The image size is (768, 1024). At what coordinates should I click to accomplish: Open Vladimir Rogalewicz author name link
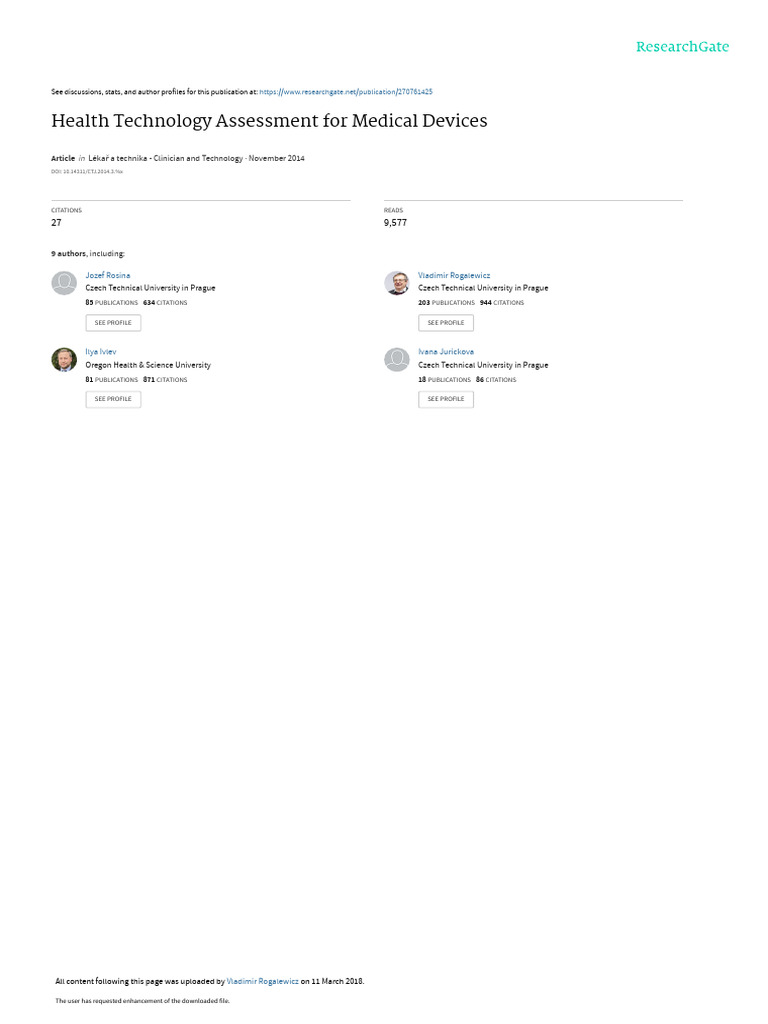(454, 276)
